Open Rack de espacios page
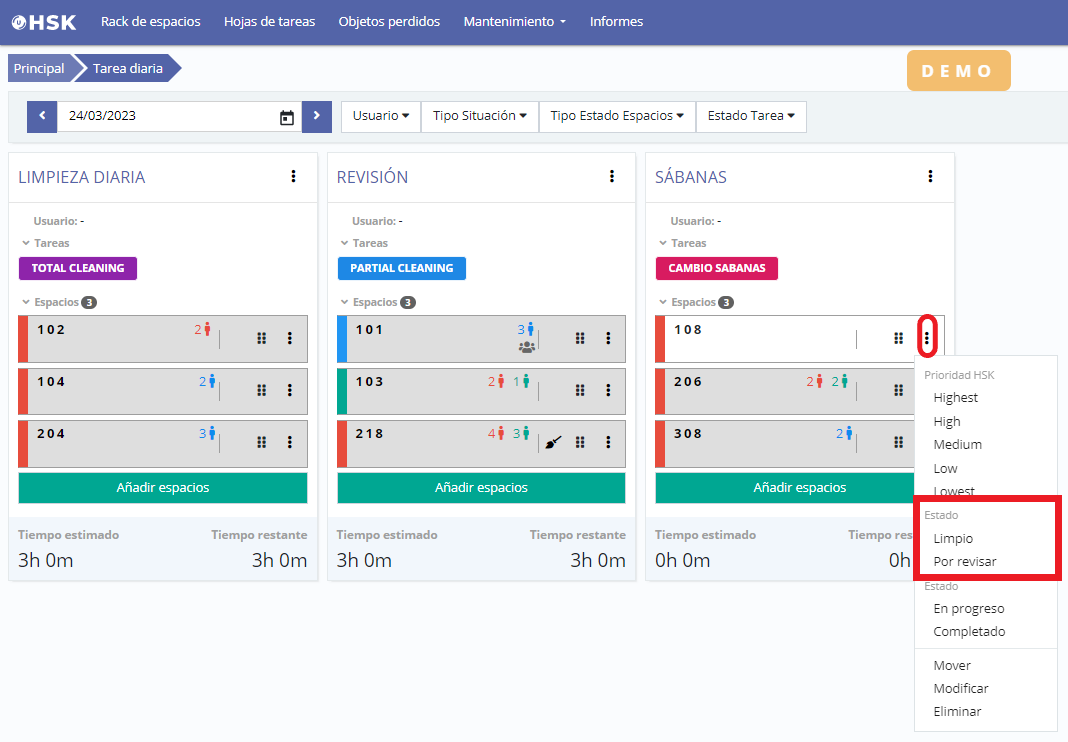1068x742 pixels. pos(150,21)
